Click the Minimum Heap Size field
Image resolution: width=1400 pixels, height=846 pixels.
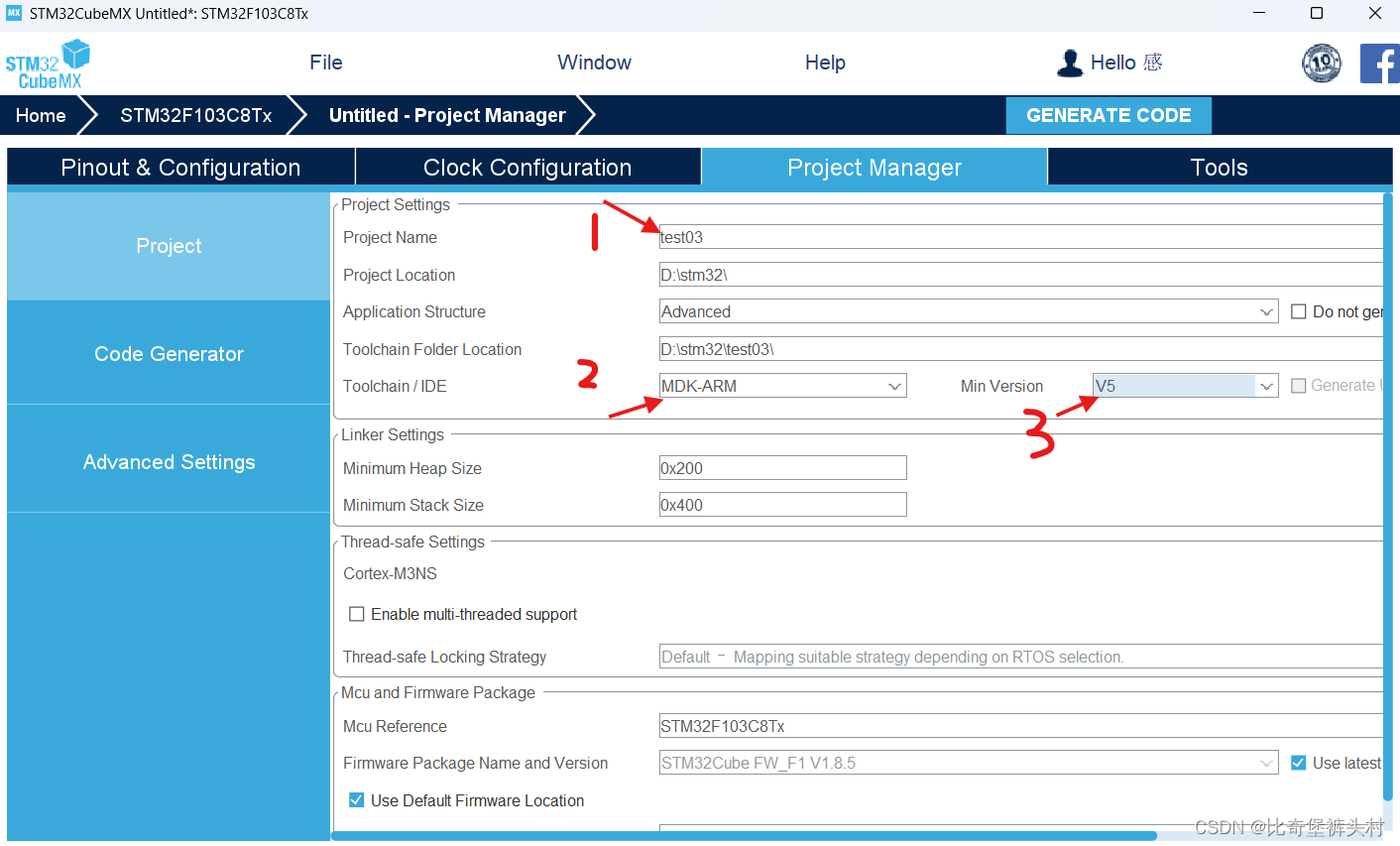tap(783, 468)
